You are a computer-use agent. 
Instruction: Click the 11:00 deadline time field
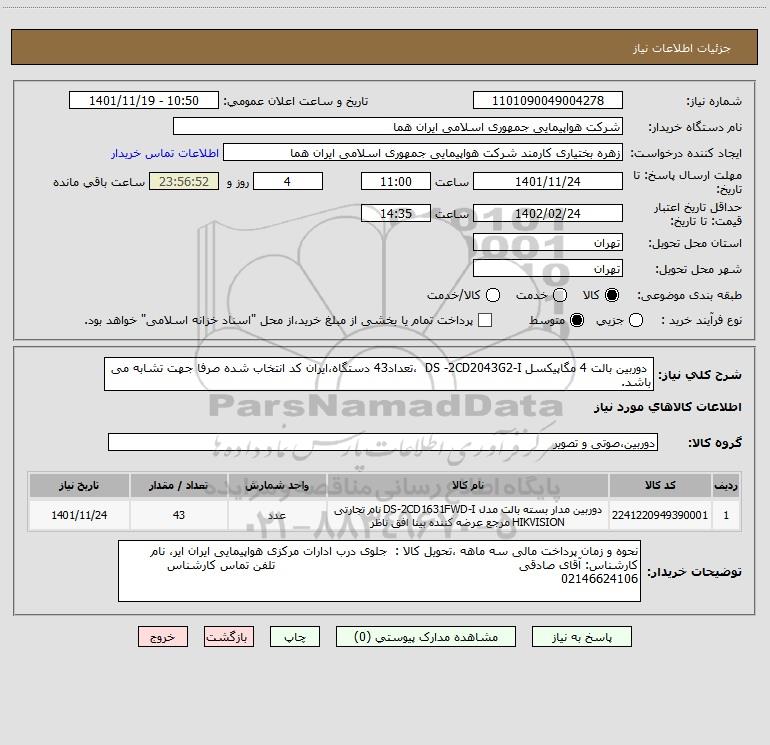click(x=396, y=182)
